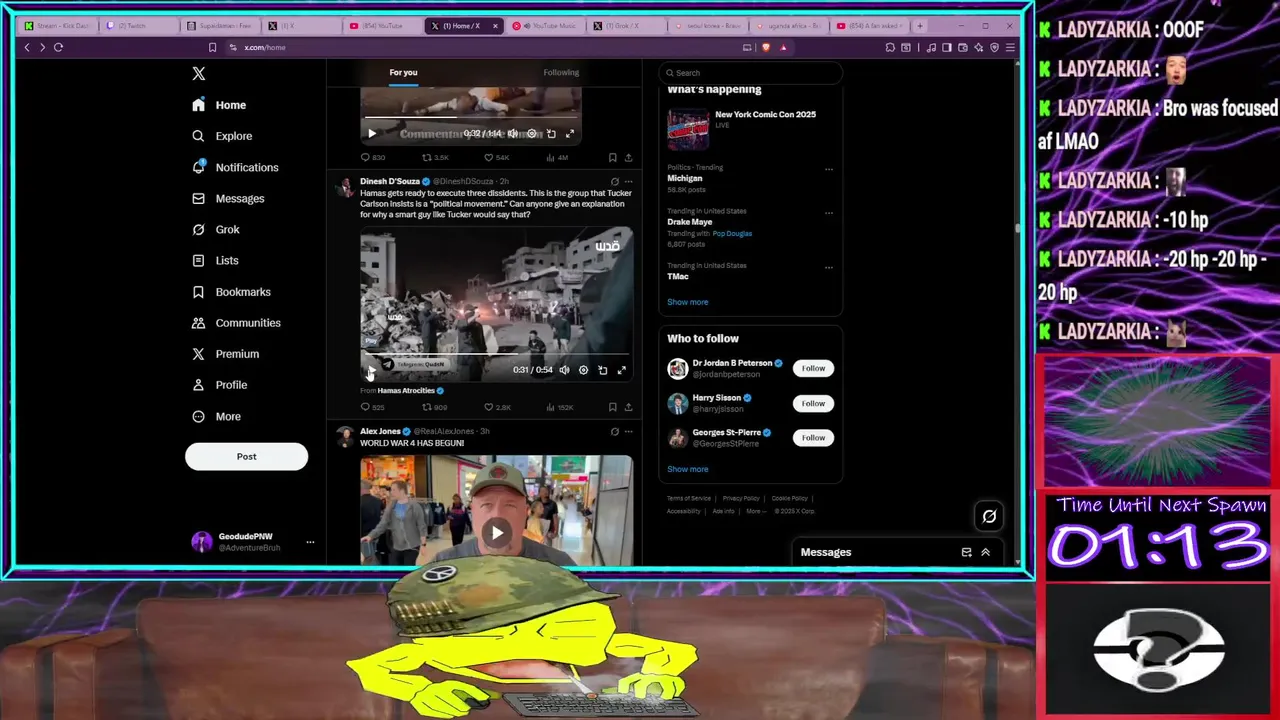The image size is (1280, 720).
Task: Mute the top 1:14 video
Action: [x=512, y=133]
